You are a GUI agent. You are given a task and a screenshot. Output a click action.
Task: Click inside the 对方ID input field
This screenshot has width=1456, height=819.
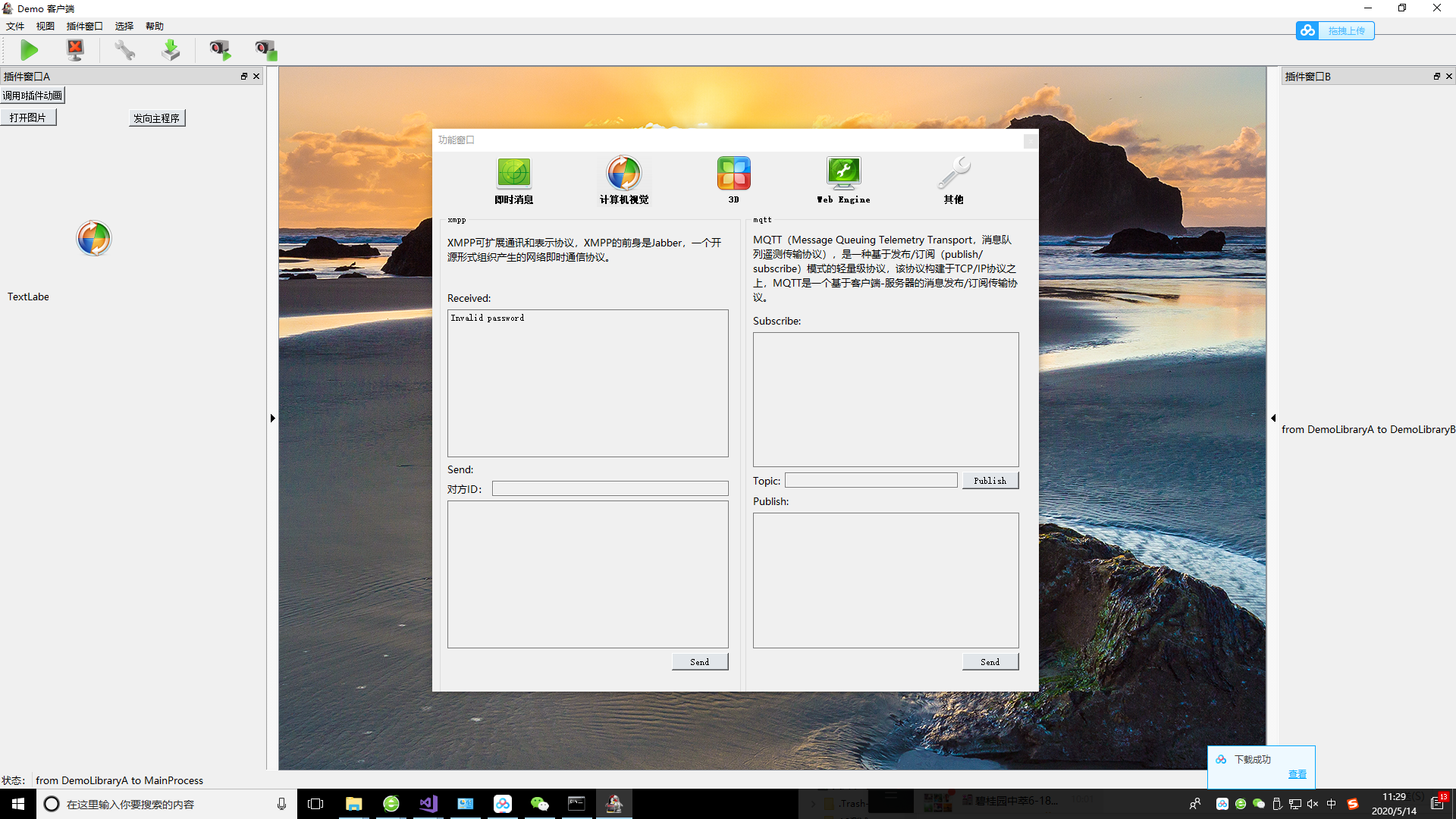[610, 488]
